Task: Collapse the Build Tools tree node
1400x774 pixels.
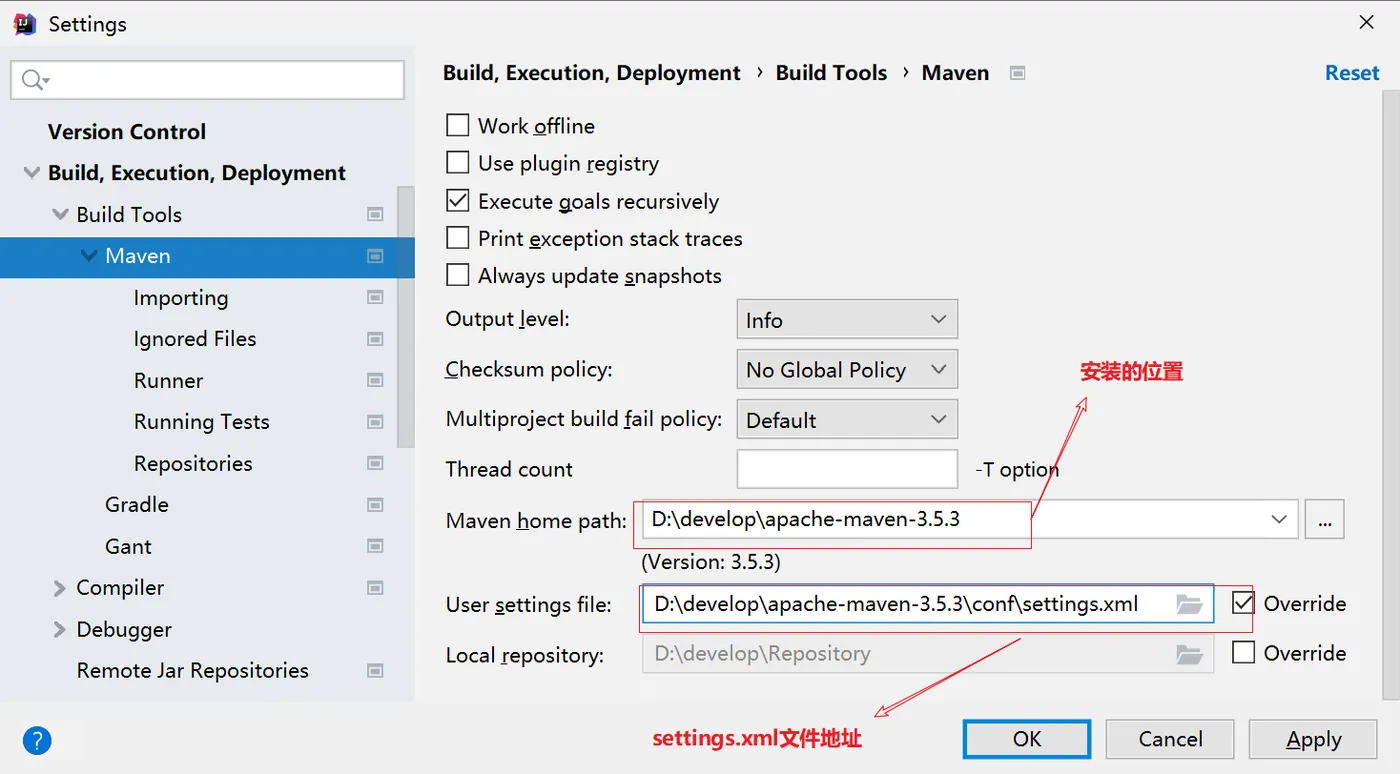Action: 59,214
